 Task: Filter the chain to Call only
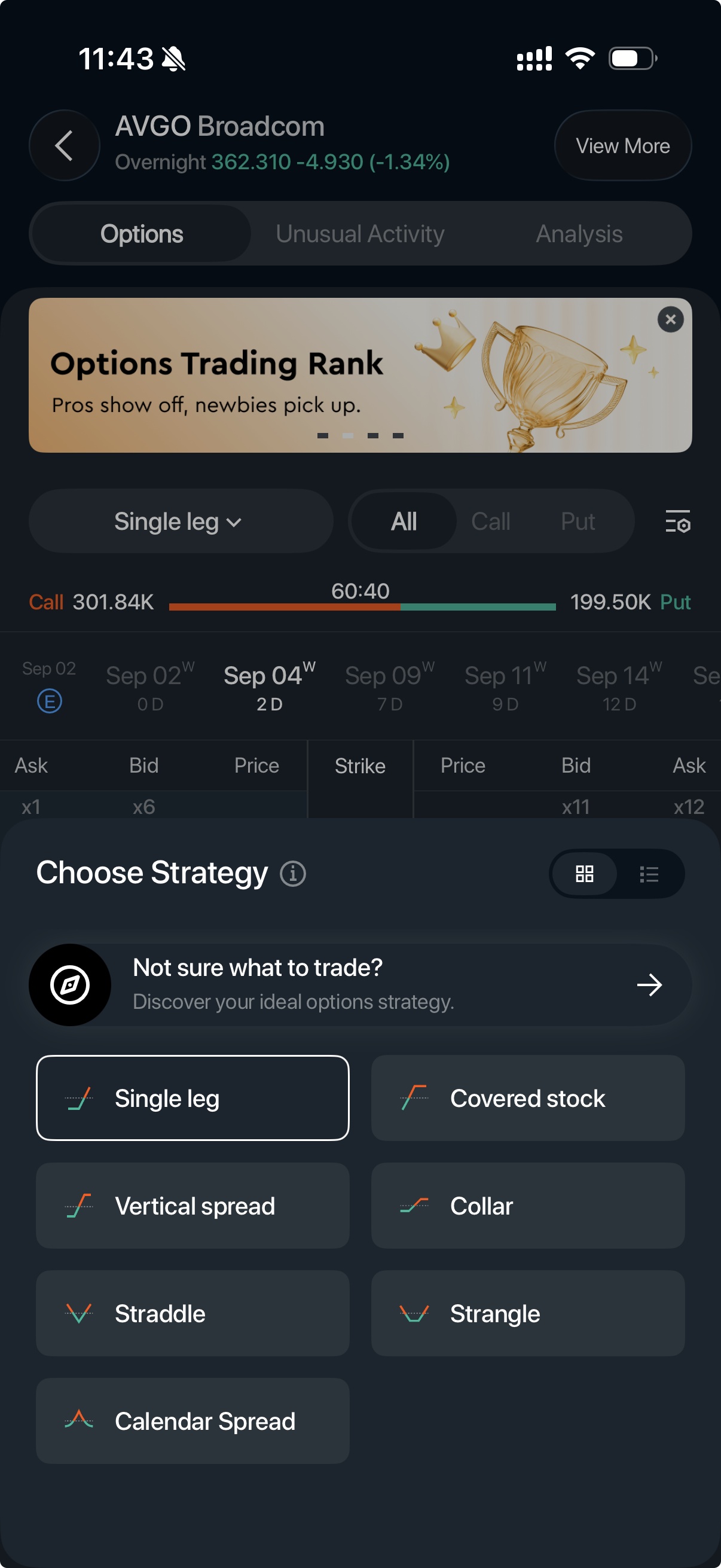coord(490,521)
